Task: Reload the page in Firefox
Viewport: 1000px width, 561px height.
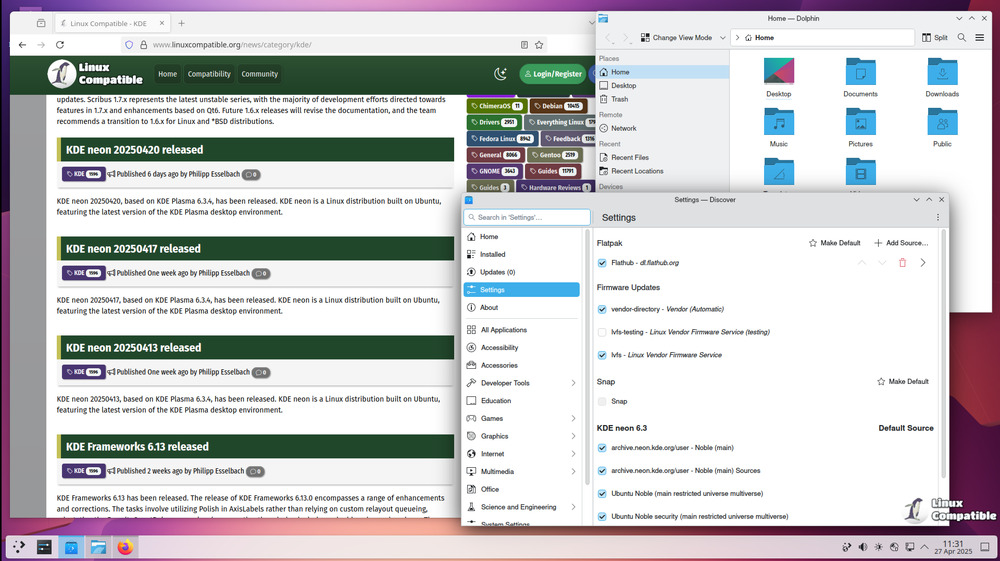Action: coord(60,45)
